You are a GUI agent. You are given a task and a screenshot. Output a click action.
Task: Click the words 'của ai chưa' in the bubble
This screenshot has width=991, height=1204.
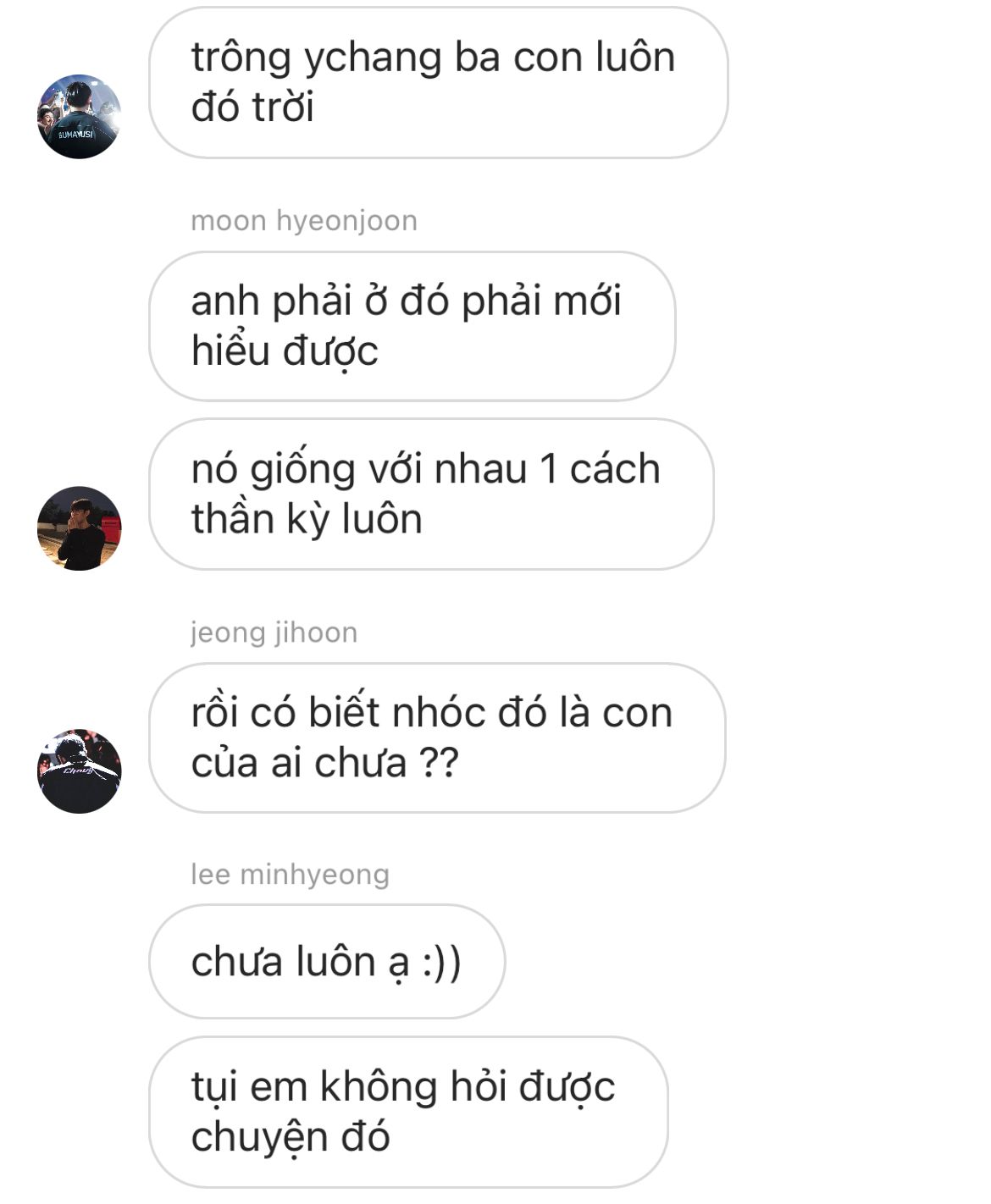299,763
